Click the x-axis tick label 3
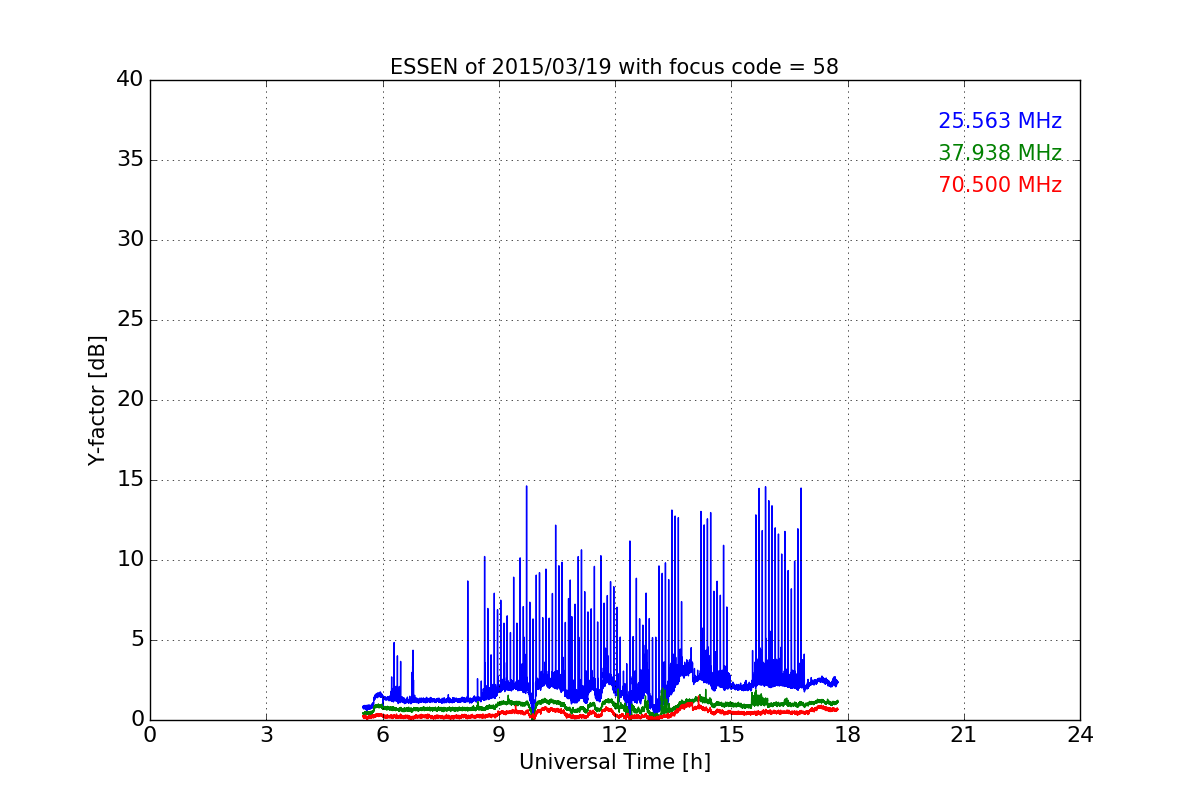Screen dimensions: 1200x800 [266, 734]
